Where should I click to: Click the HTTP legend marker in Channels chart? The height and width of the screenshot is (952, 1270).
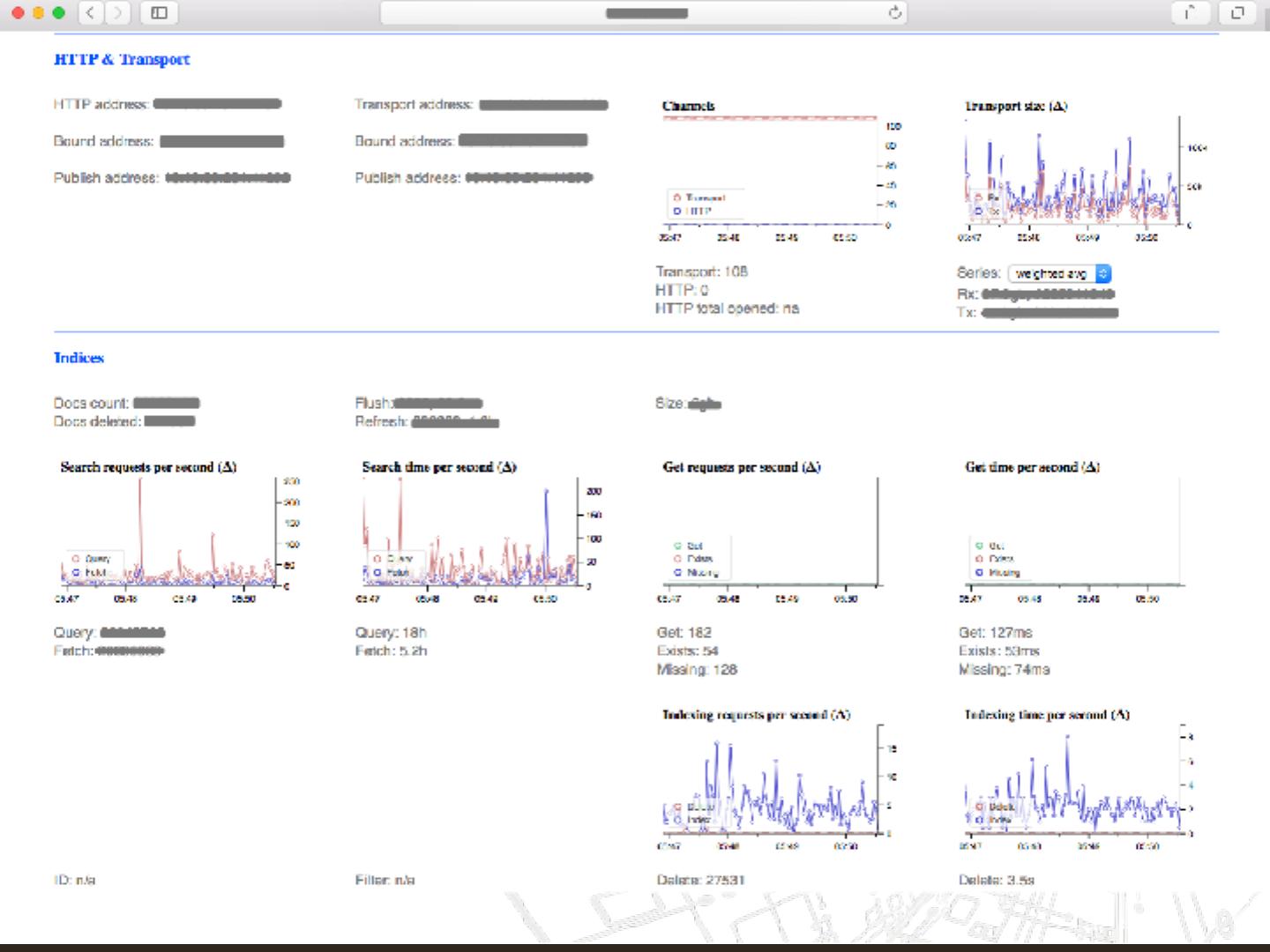pos(677,211)
